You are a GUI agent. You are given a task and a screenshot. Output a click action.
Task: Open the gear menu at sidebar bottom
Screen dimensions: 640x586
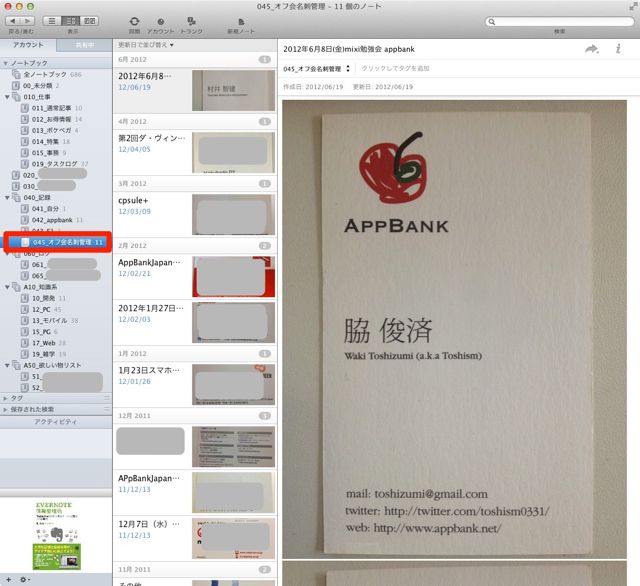pyautogui.click(x=24, y=579)
